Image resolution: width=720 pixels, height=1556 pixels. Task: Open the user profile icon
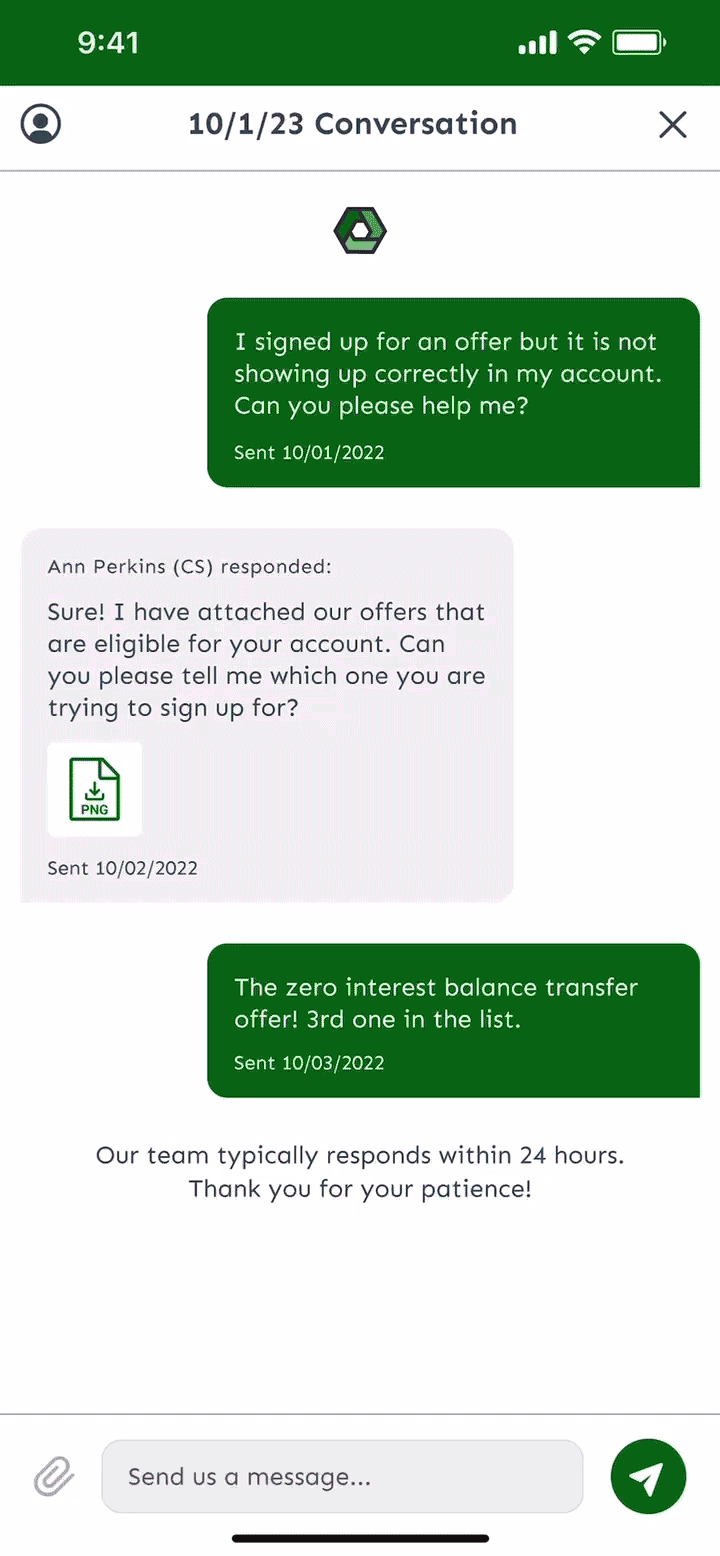click(x=41, y=125)
